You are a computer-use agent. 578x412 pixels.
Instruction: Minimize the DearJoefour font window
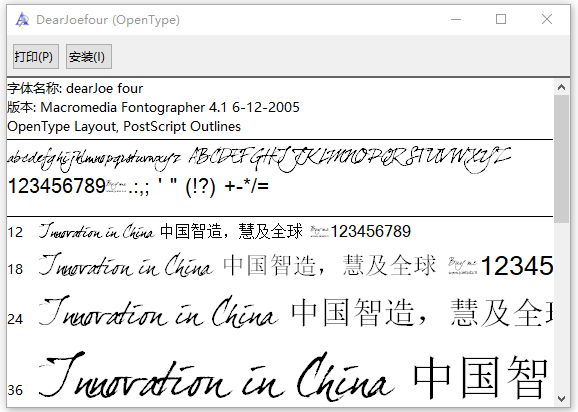click(456, 19)
